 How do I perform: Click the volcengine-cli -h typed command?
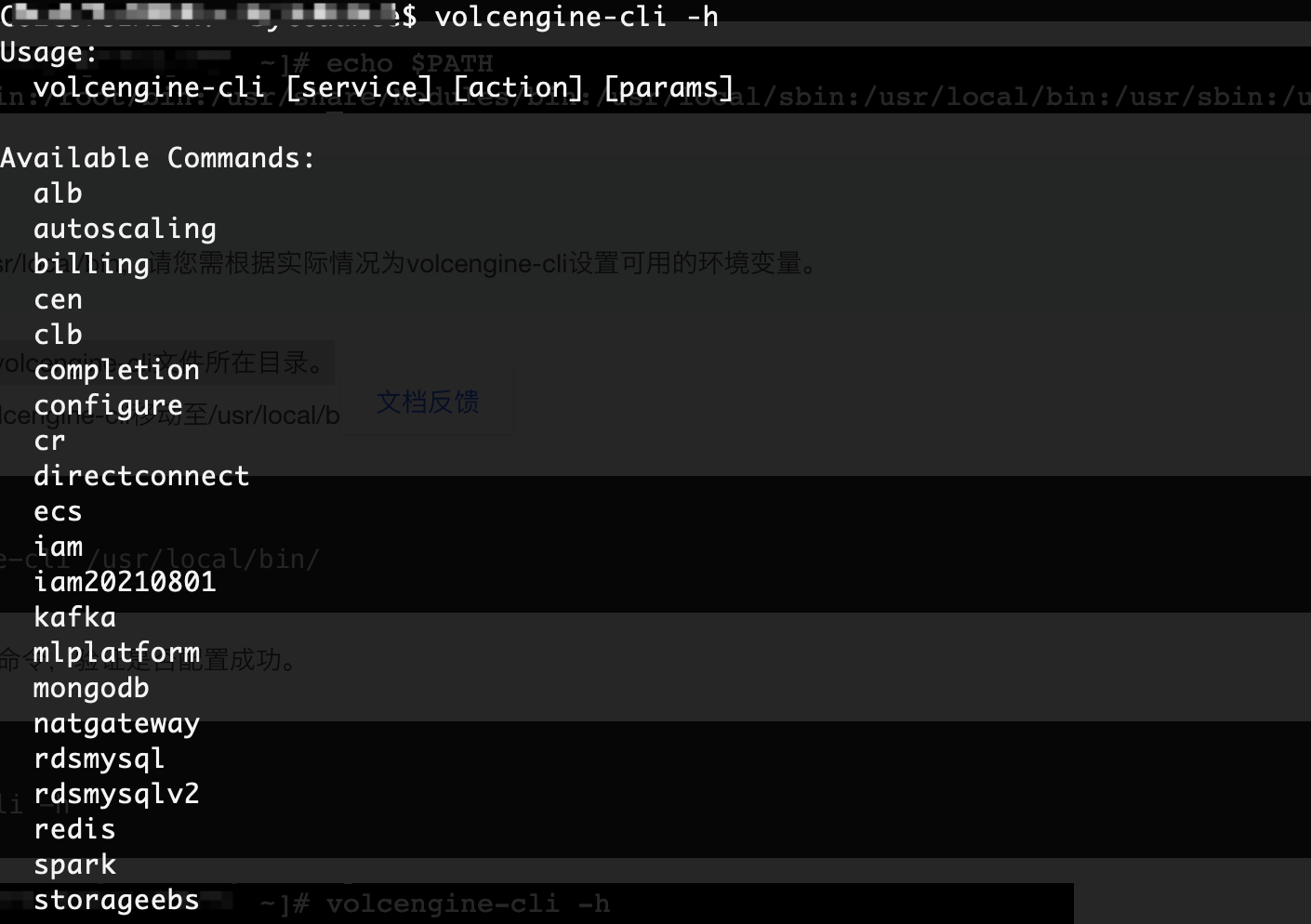tap(576, 17)
